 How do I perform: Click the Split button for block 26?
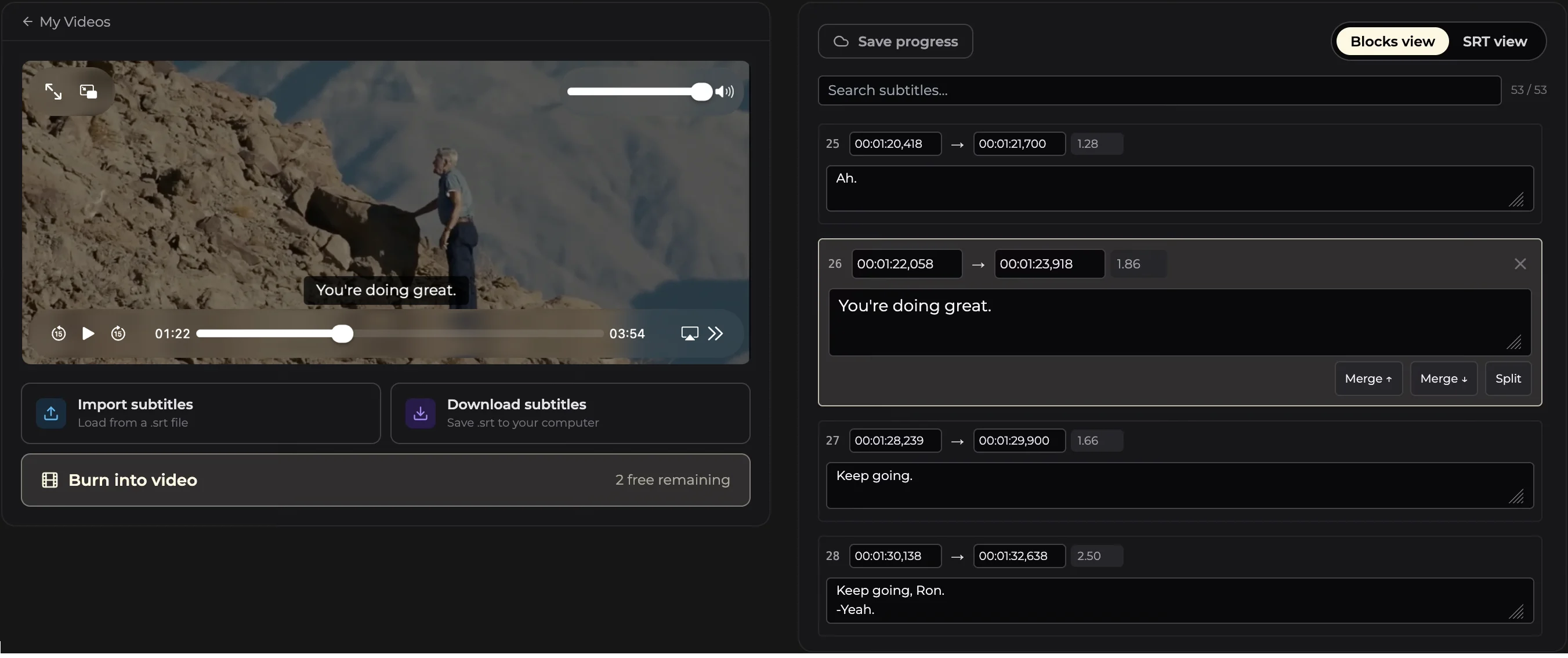coord(1508,378)
